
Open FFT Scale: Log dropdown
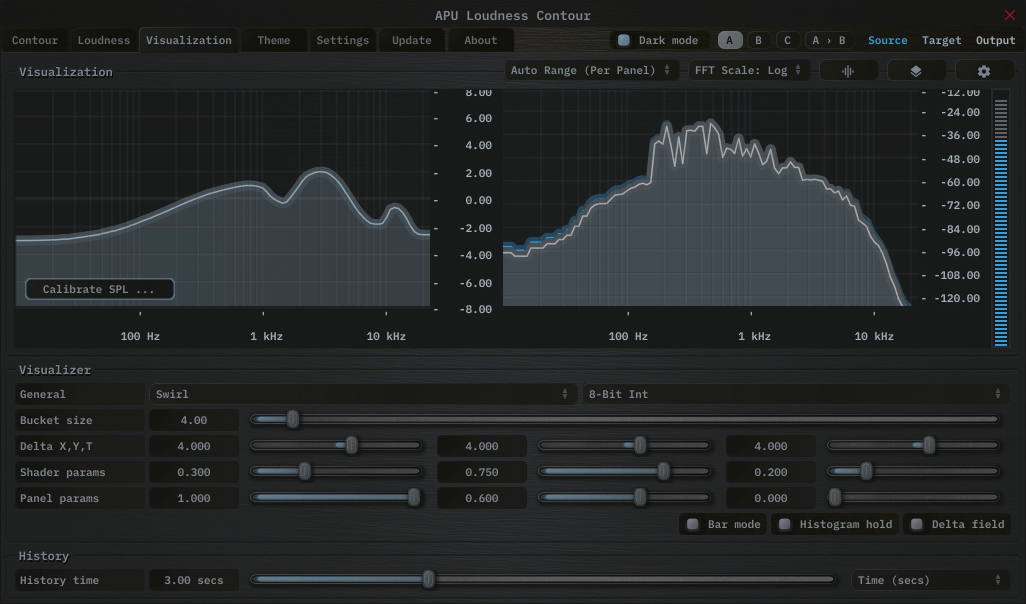(748, 70)
